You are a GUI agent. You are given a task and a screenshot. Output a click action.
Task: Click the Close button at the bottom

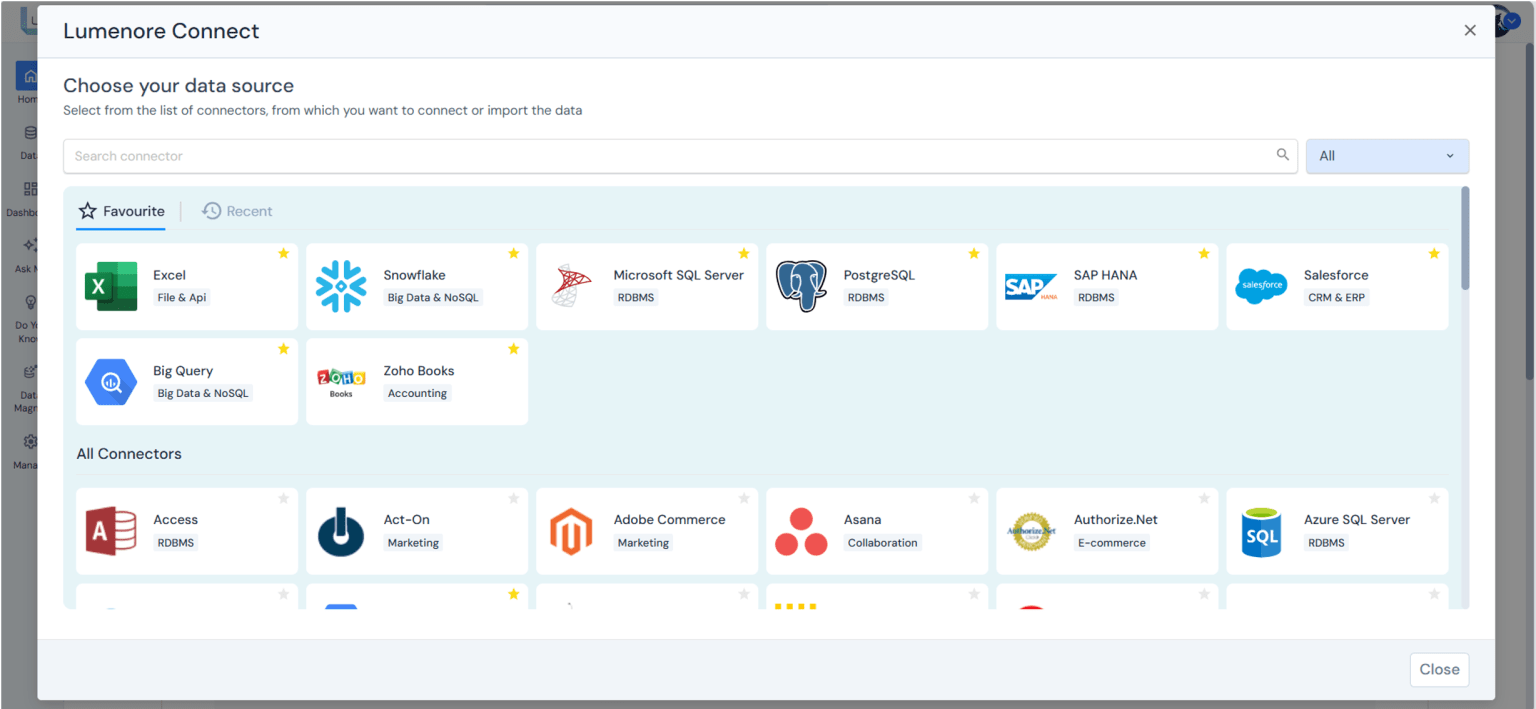tap(1439, 669)
